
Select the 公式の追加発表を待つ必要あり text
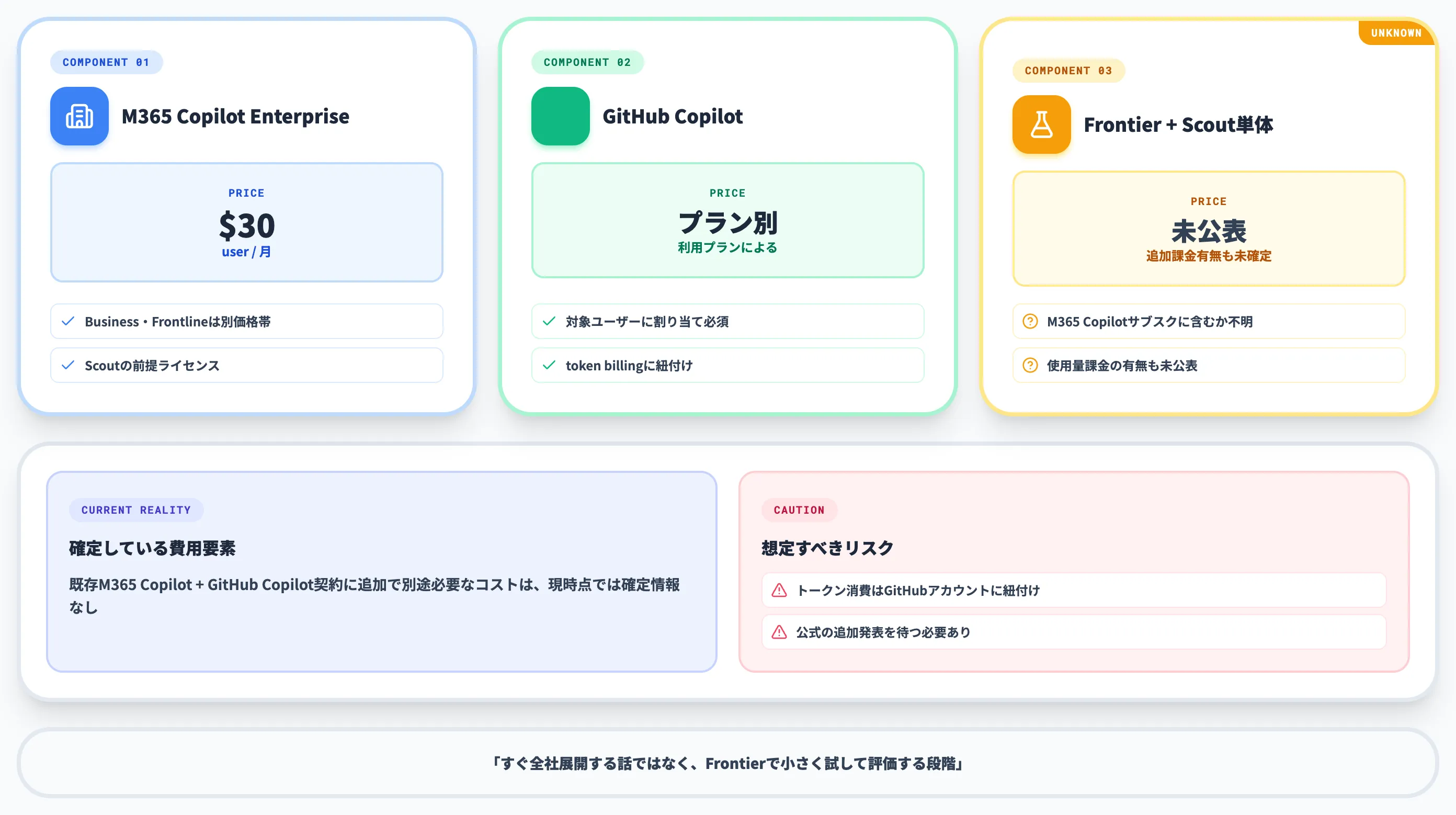(x=883, y=632)
